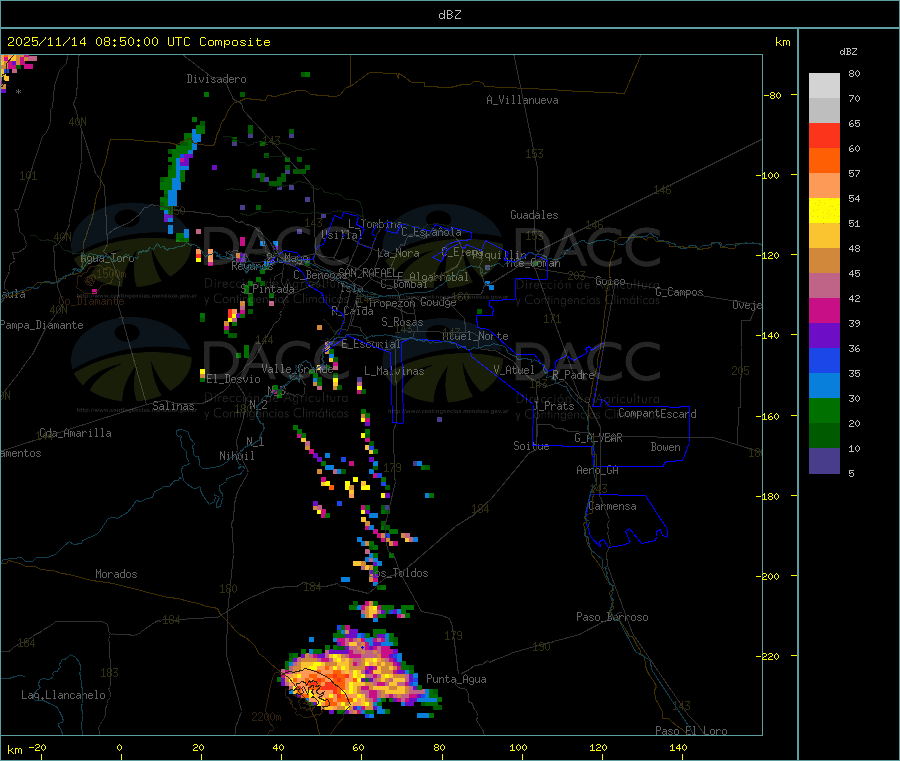The width and height of the screenshot is (900, 761).
Task: Click the gold 48-51 dBZ legend swatch
Action: click(824, 235)
